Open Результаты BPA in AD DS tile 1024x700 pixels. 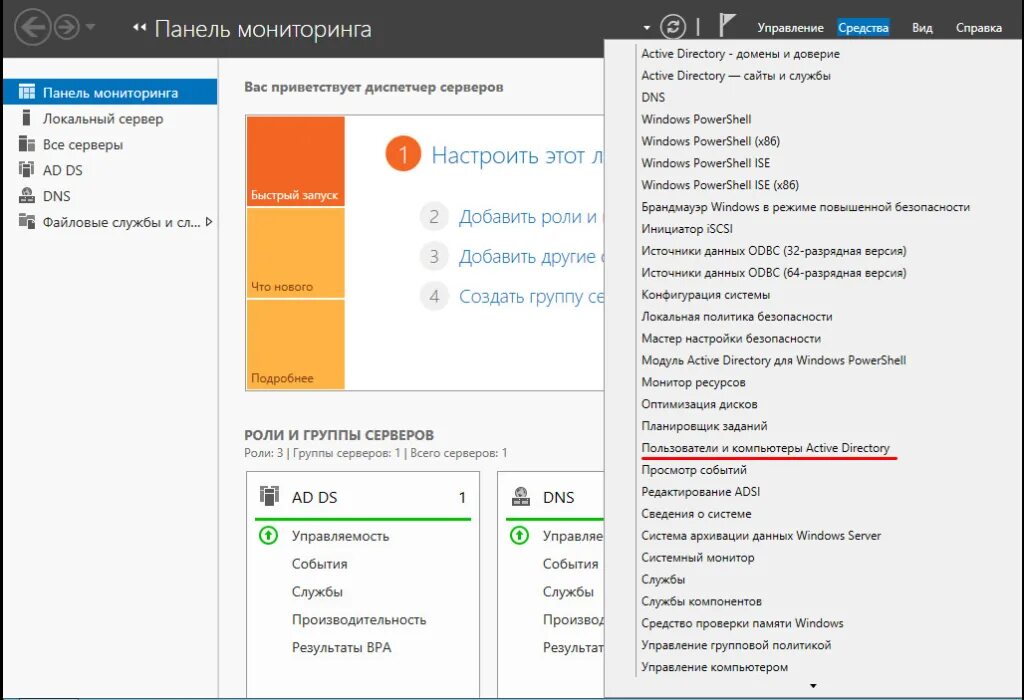[x=341, y=648]
